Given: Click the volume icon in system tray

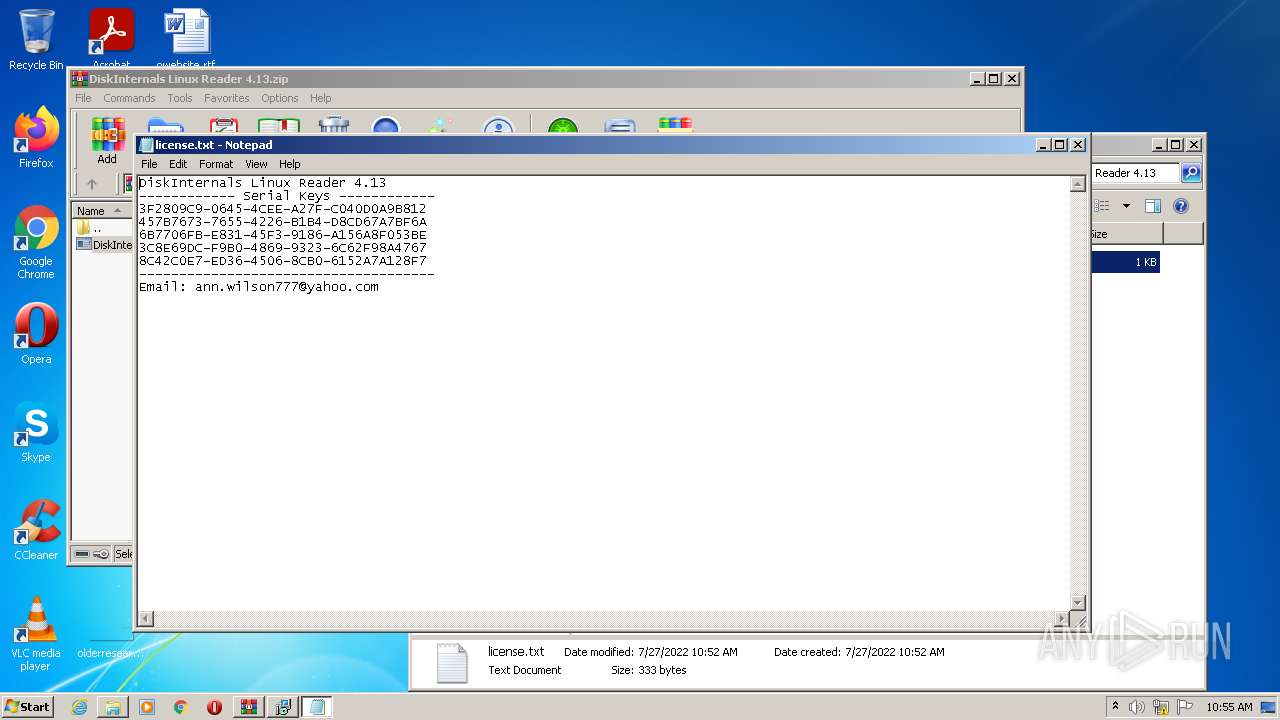Looking at the screenshot, I should 1137,707.
